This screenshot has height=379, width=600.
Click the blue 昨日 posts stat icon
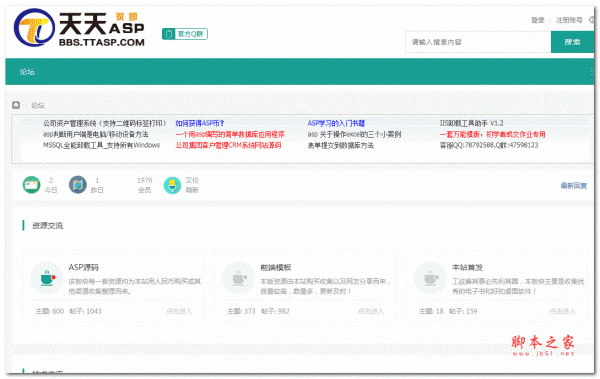click(x=78, y=185)
